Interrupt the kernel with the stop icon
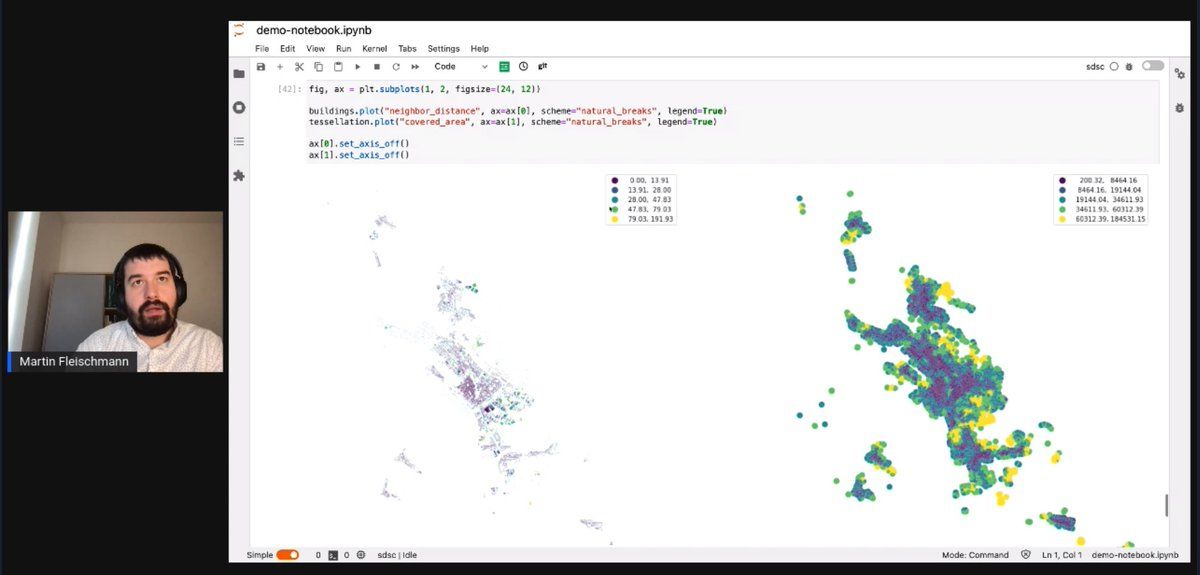This screenshot has width=1200, height=575. click(x=377, y=67)
